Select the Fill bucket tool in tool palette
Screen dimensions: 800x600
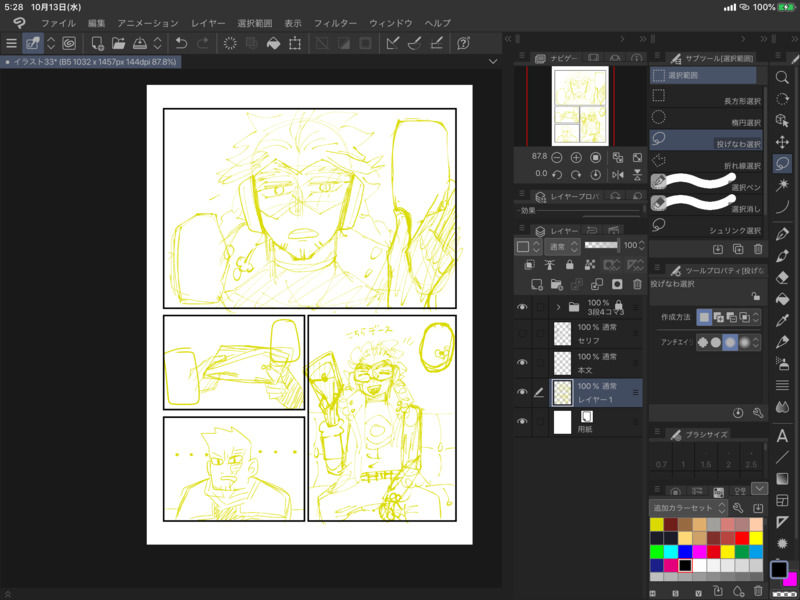click(x=782, y=299)
